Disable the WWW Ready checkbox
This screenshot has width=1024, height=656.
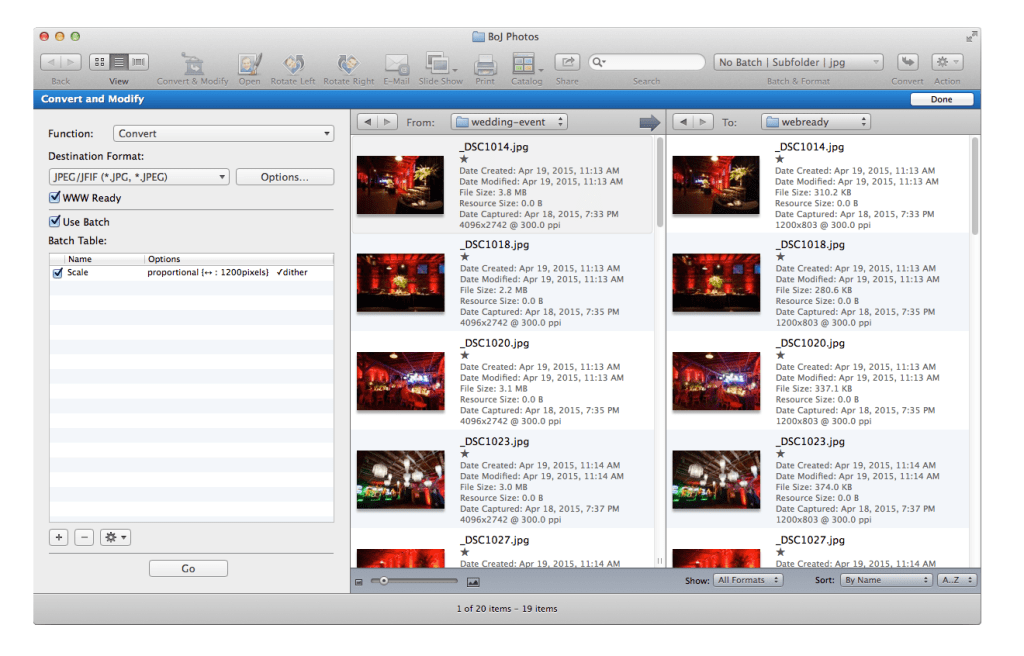tap(55, 198)
